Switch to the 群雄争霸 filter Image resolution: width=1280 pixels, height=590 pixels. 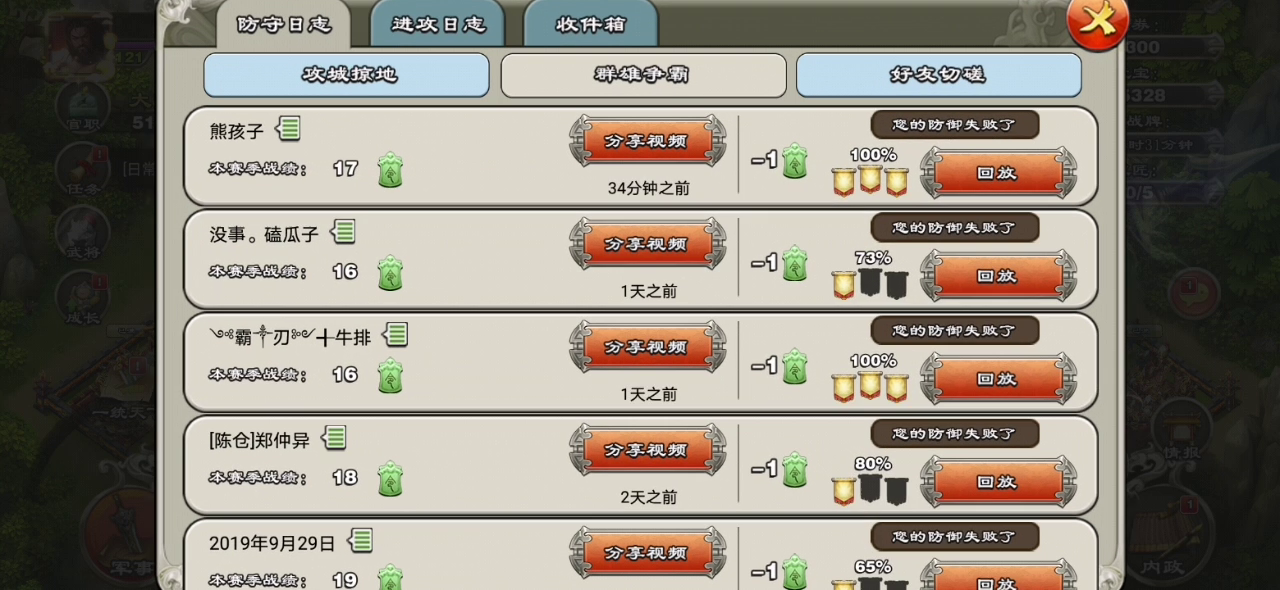(x=643, y=75)
